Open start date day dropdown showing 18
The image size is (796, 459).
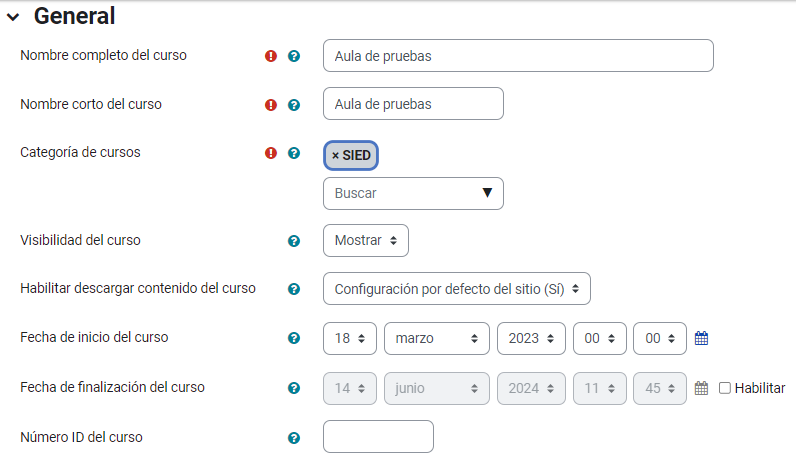tap(350, 338)
